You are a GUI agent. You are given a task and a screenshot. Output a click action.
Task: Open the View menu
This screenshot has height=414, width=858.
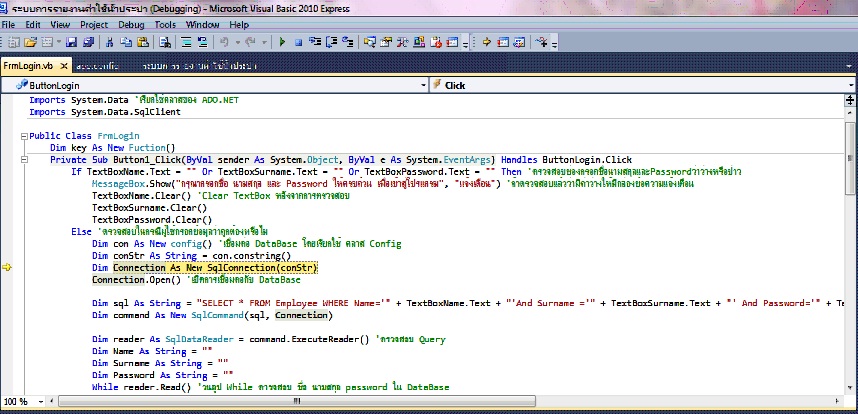coord(60,25)
